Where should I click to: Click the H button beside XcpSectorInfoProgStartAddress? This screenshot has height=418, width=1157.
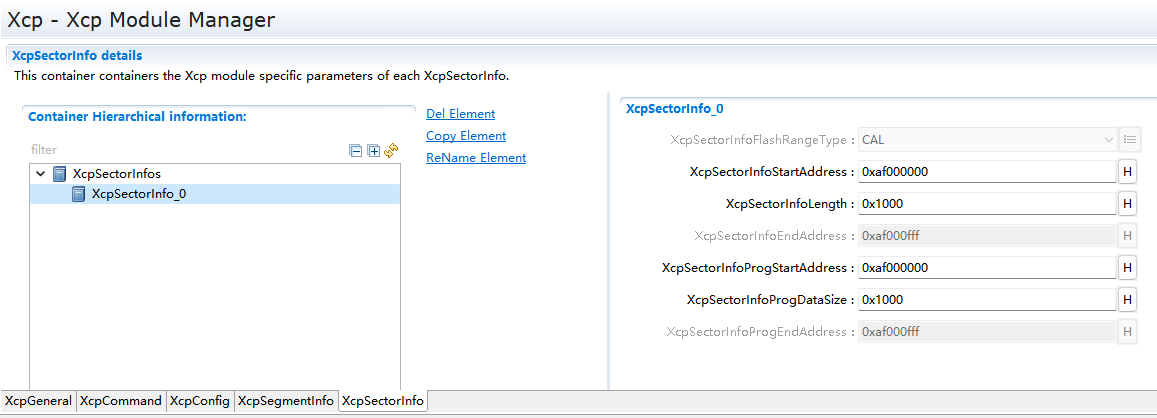[x=1128, y=268]
